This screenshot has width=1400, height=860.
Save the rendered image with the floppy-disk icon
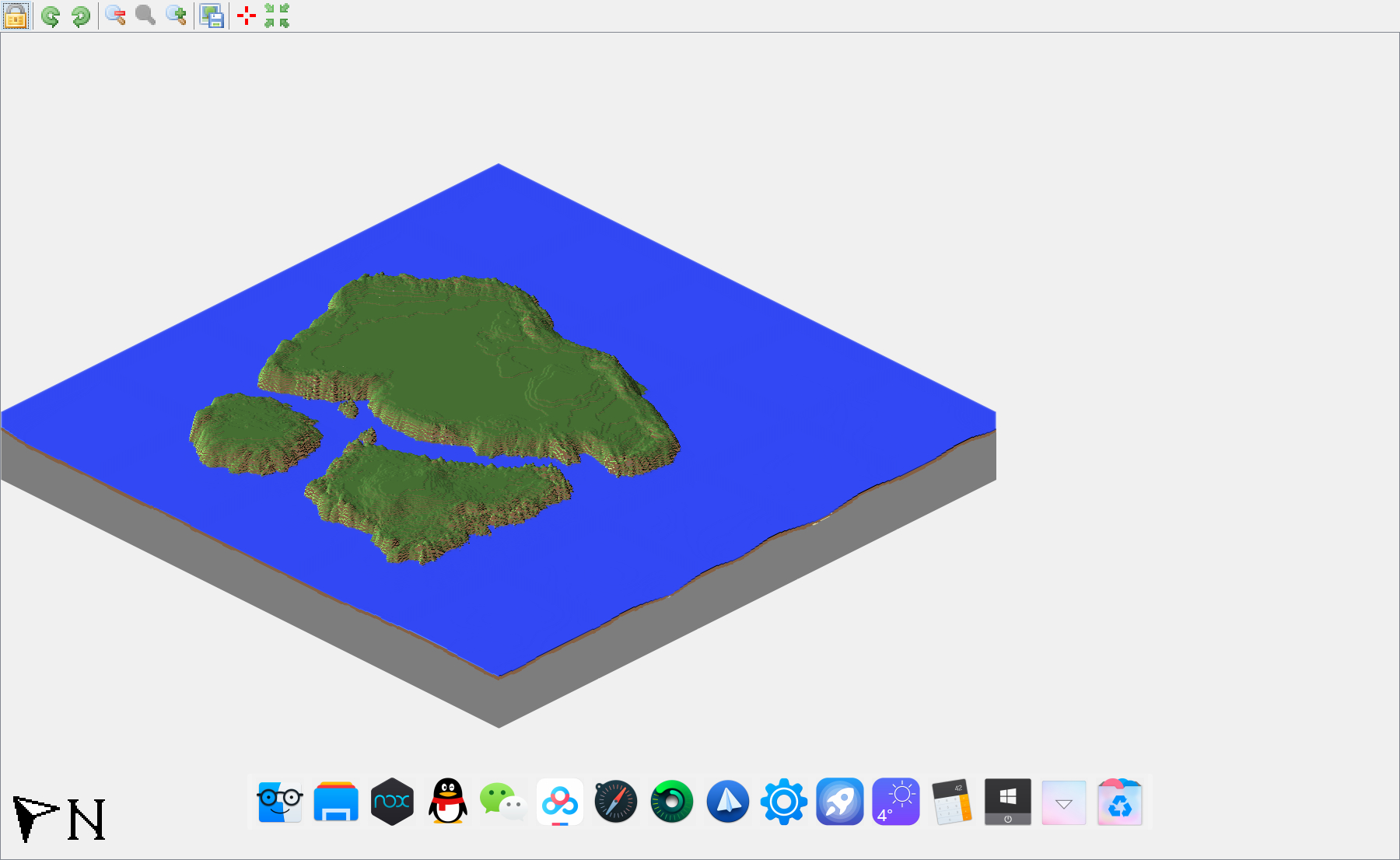pos(212,16)
